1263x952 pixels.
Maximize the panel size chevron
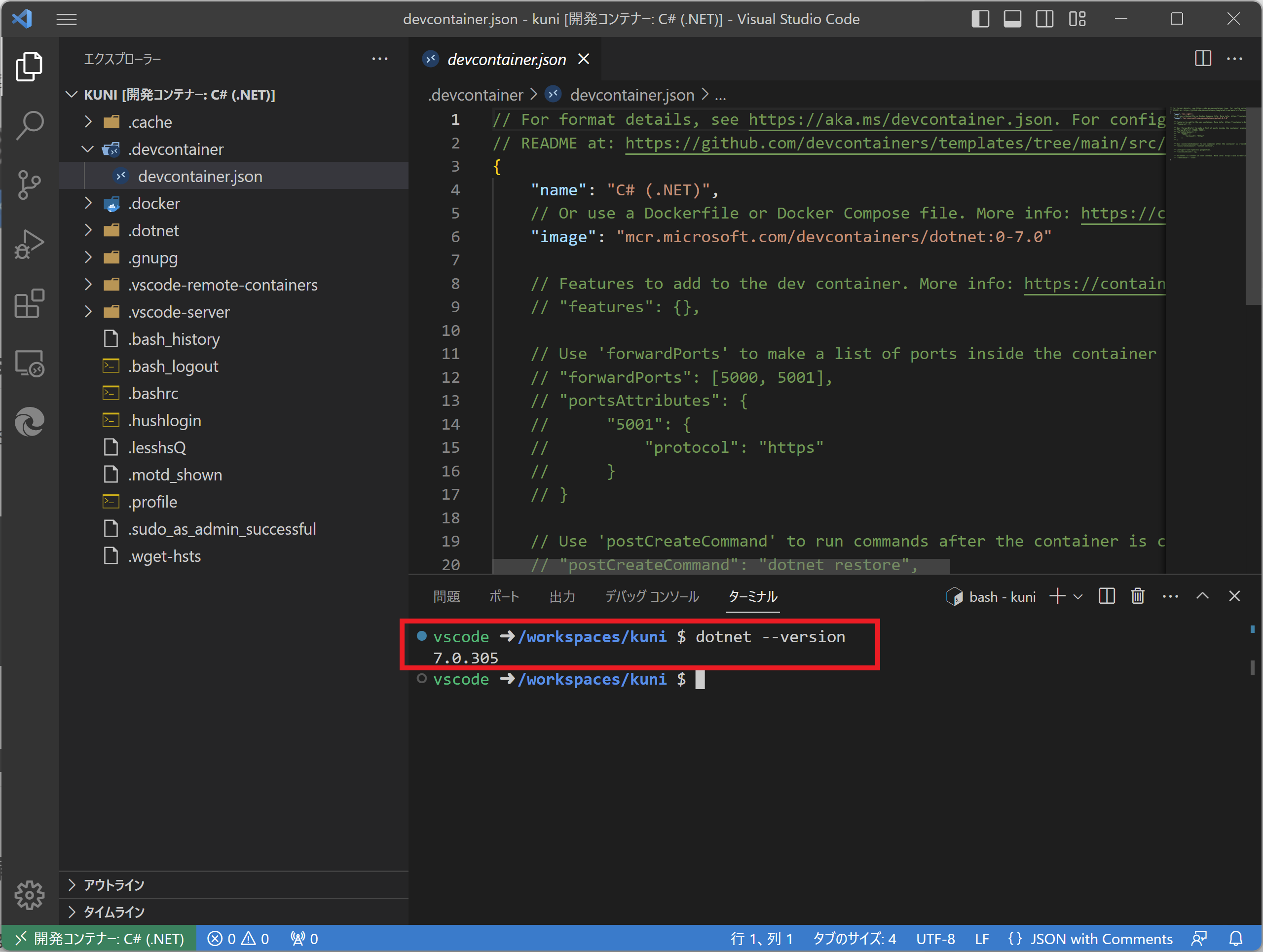point(1202,596)
